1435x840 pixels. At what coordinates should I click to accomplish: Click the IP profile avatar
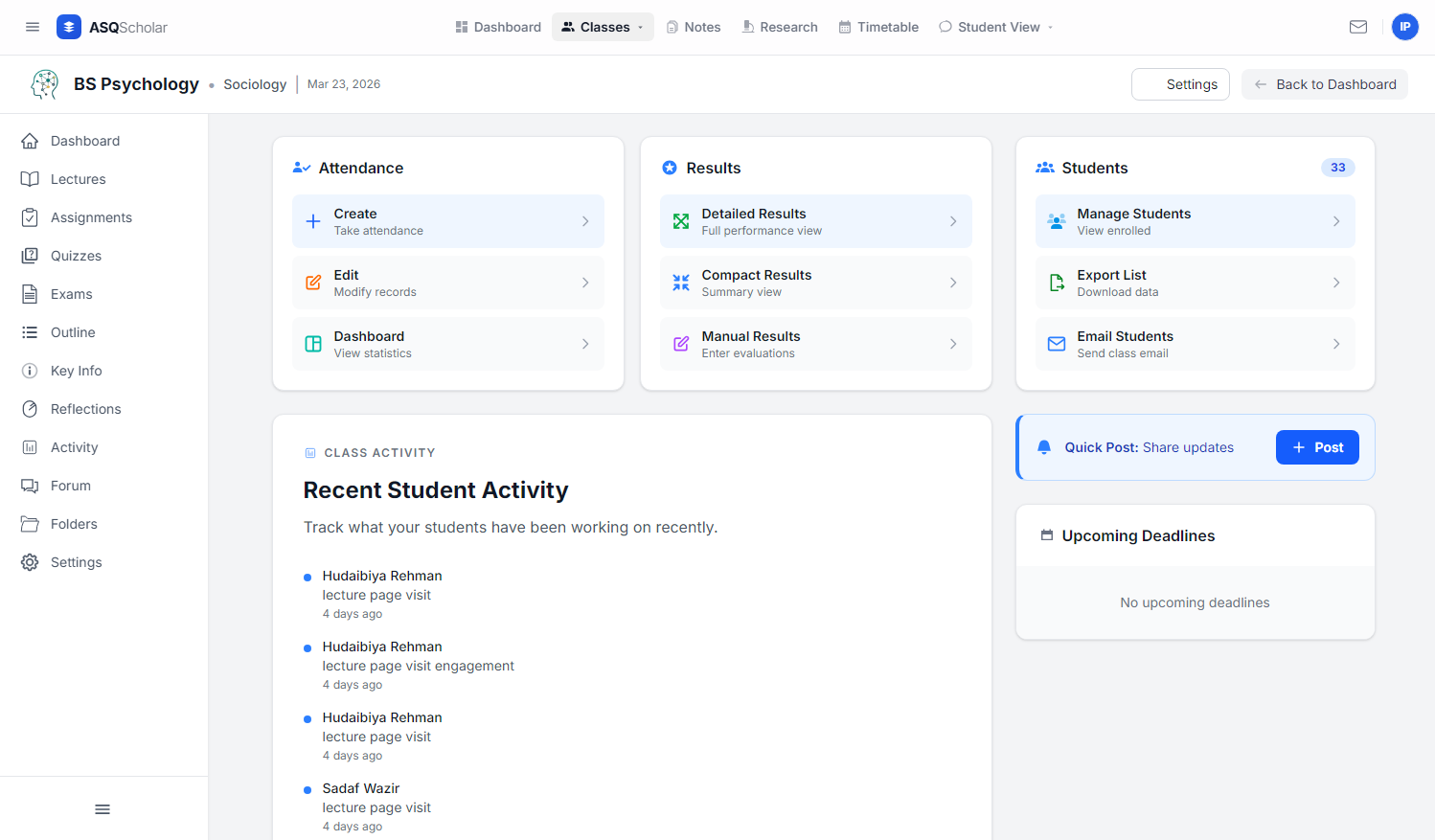pyautogui.click(x=1404, y=27)
